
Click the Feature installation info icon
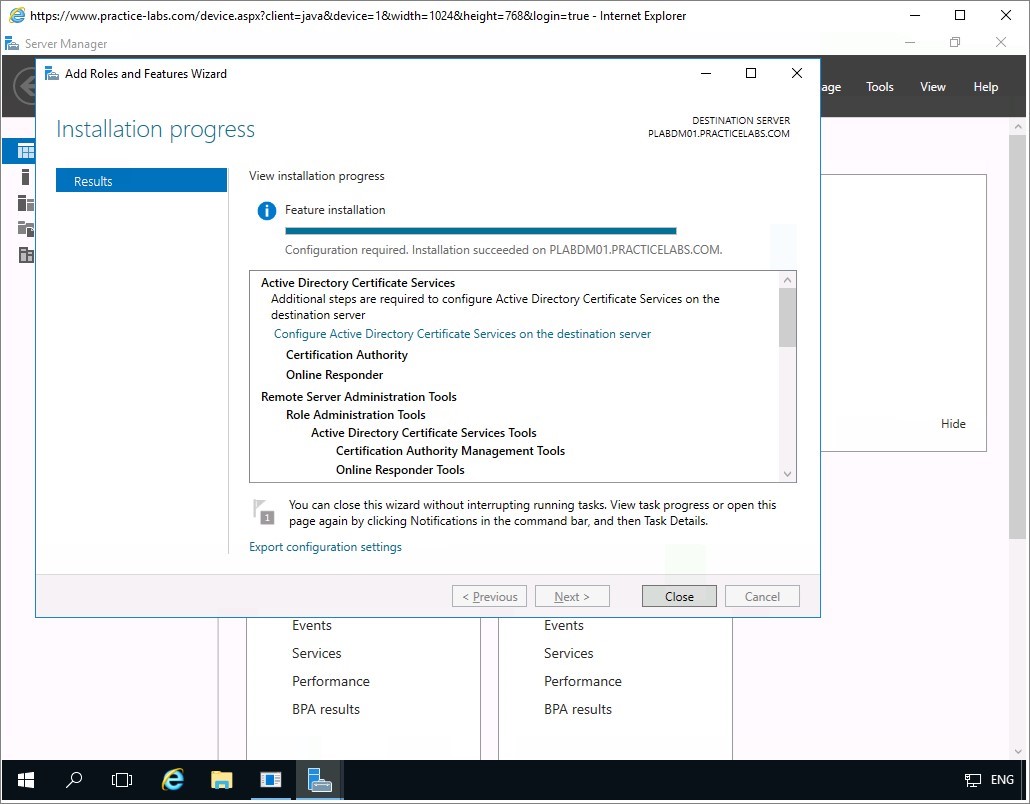(267, 211)
